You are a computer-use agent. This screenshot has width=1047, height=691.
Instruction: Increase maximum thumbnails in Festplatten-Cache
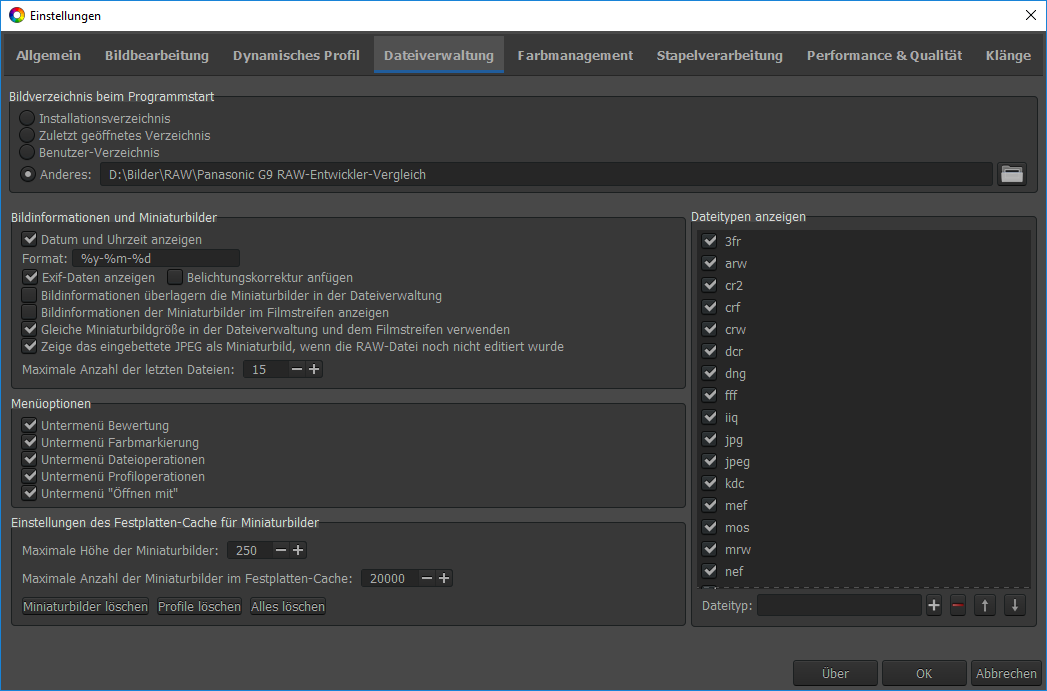(445, 578)
